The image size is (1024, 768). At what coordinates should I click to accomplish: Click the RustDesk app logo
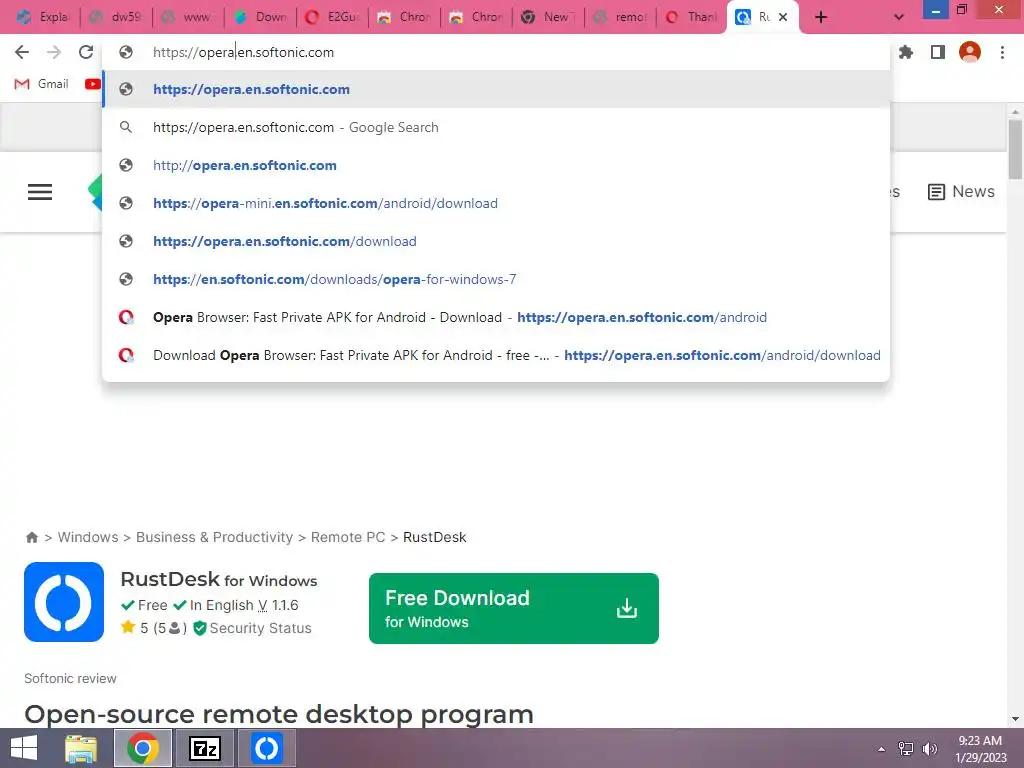(64, 602)
